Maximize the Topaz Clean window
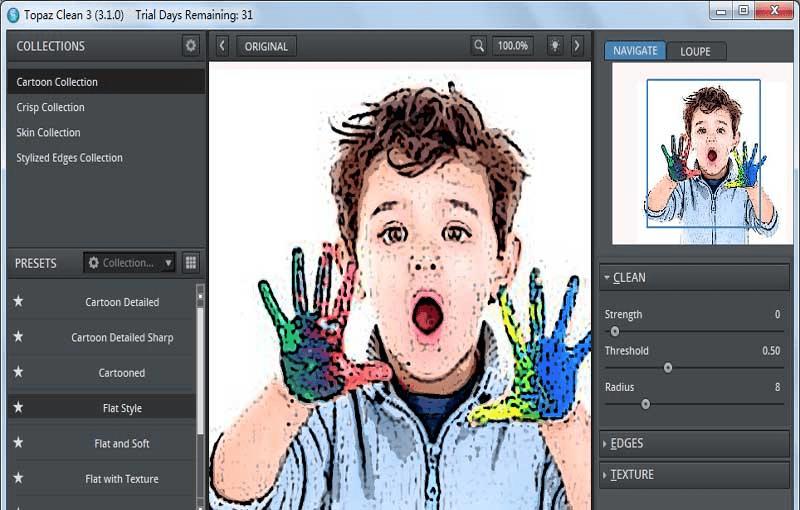Viewport: 800px width, 510px height. coord(744,11)
